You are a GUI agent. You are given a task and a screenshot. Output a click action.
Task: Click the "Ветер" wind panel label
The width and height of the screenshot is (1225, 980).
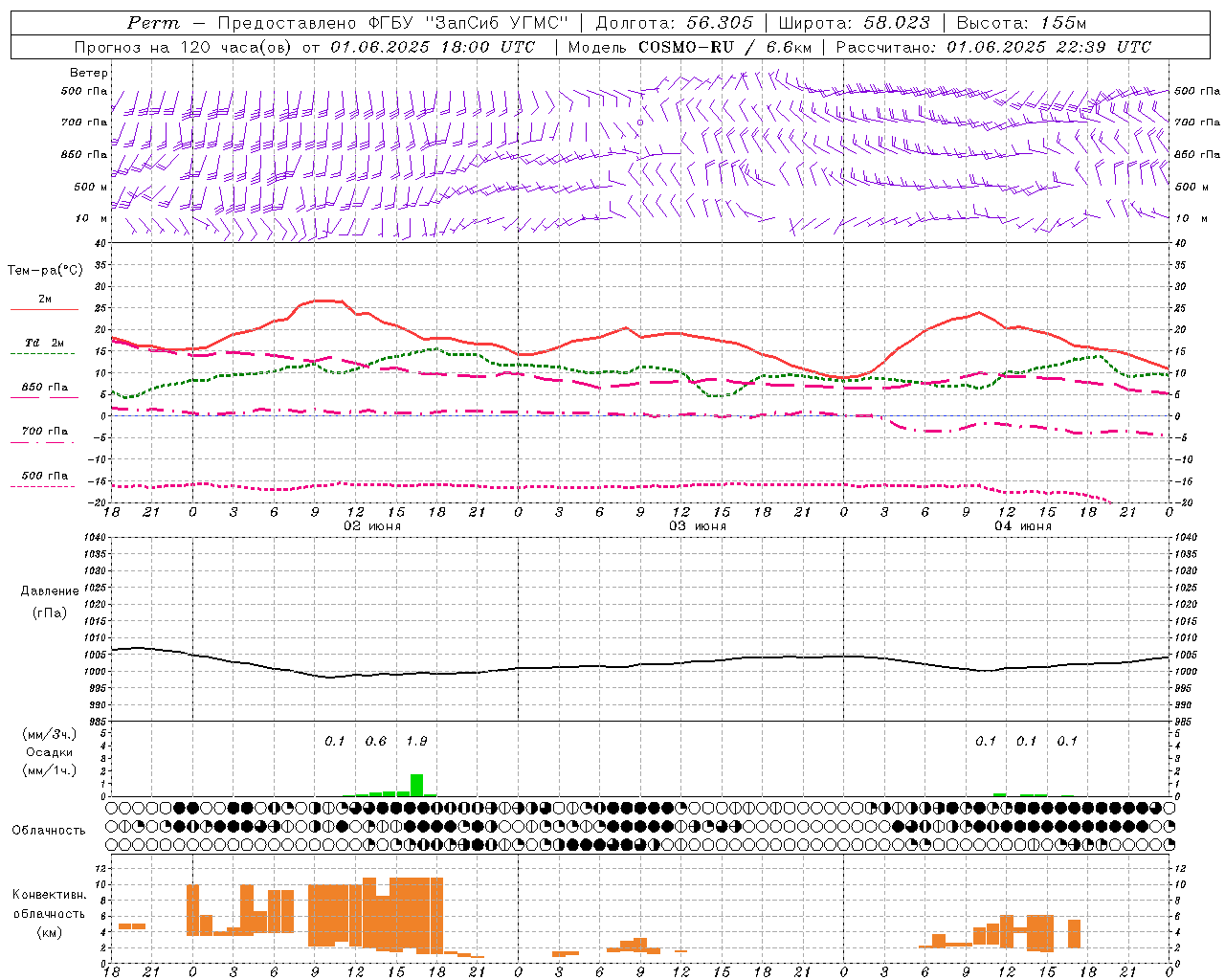pos(89,73)
